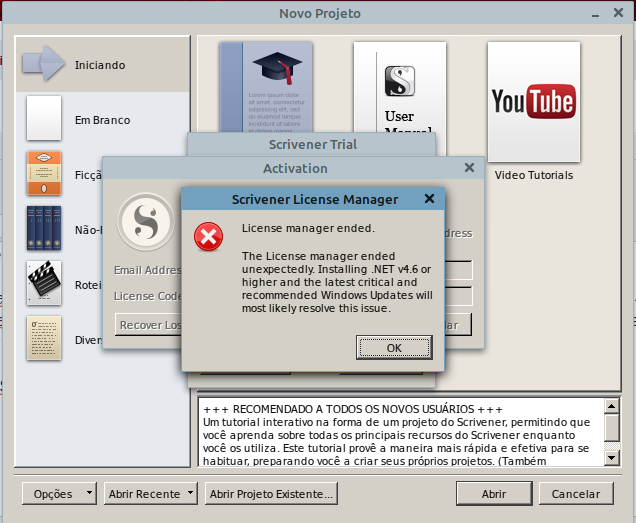
Task: Click the Scrivener Trial window title bar
Action: click(x=312, y=144)
